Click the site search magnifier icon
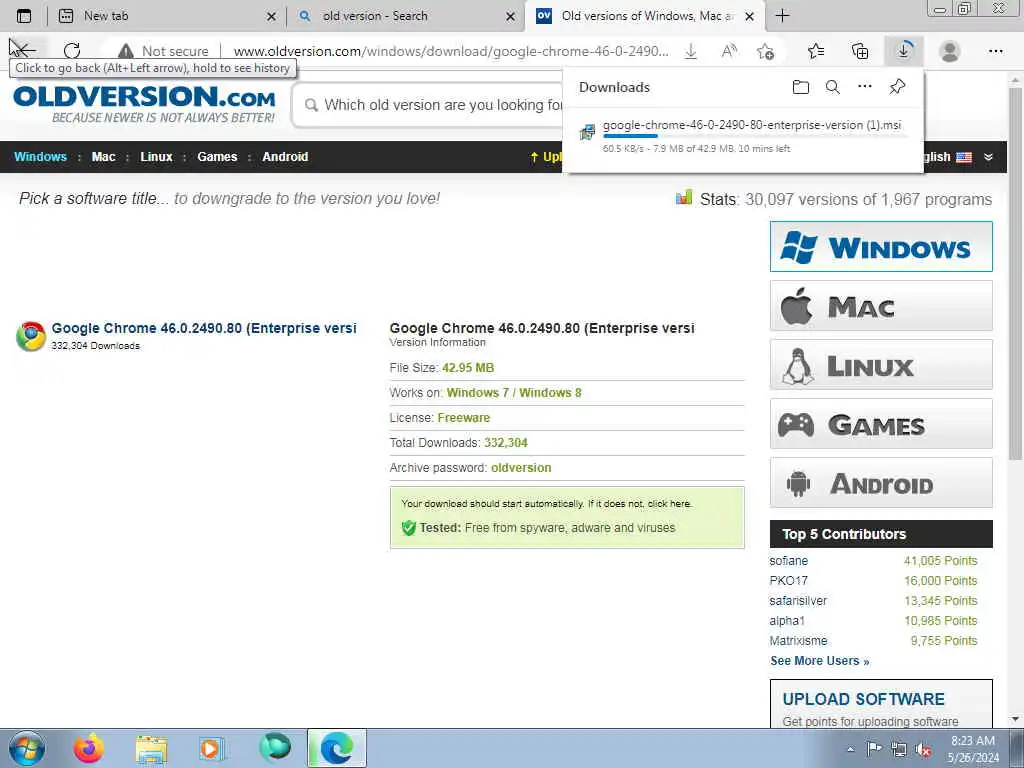Viewport: 1024px width, 768px height. tap(312, 105)
